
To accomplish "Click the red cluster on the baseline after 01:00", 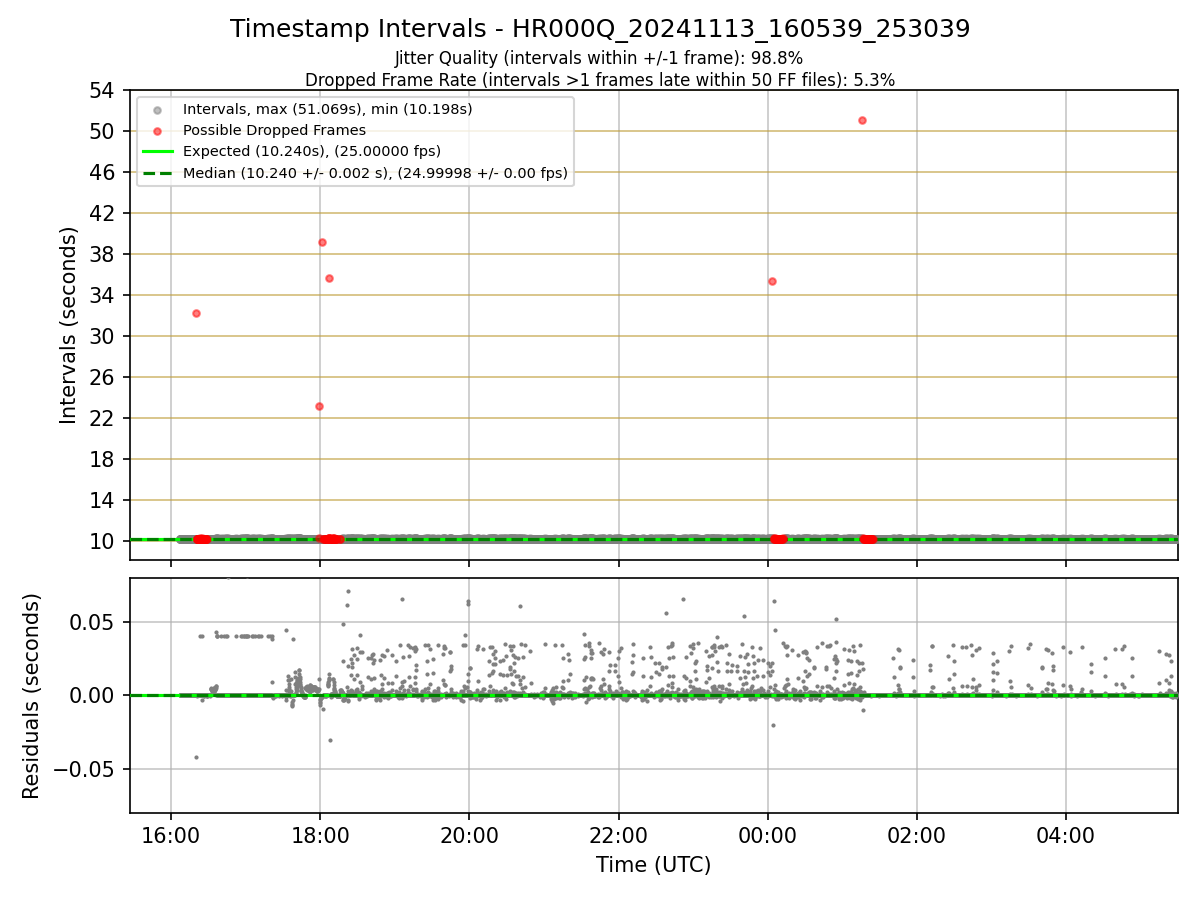I will coord(868,539).
